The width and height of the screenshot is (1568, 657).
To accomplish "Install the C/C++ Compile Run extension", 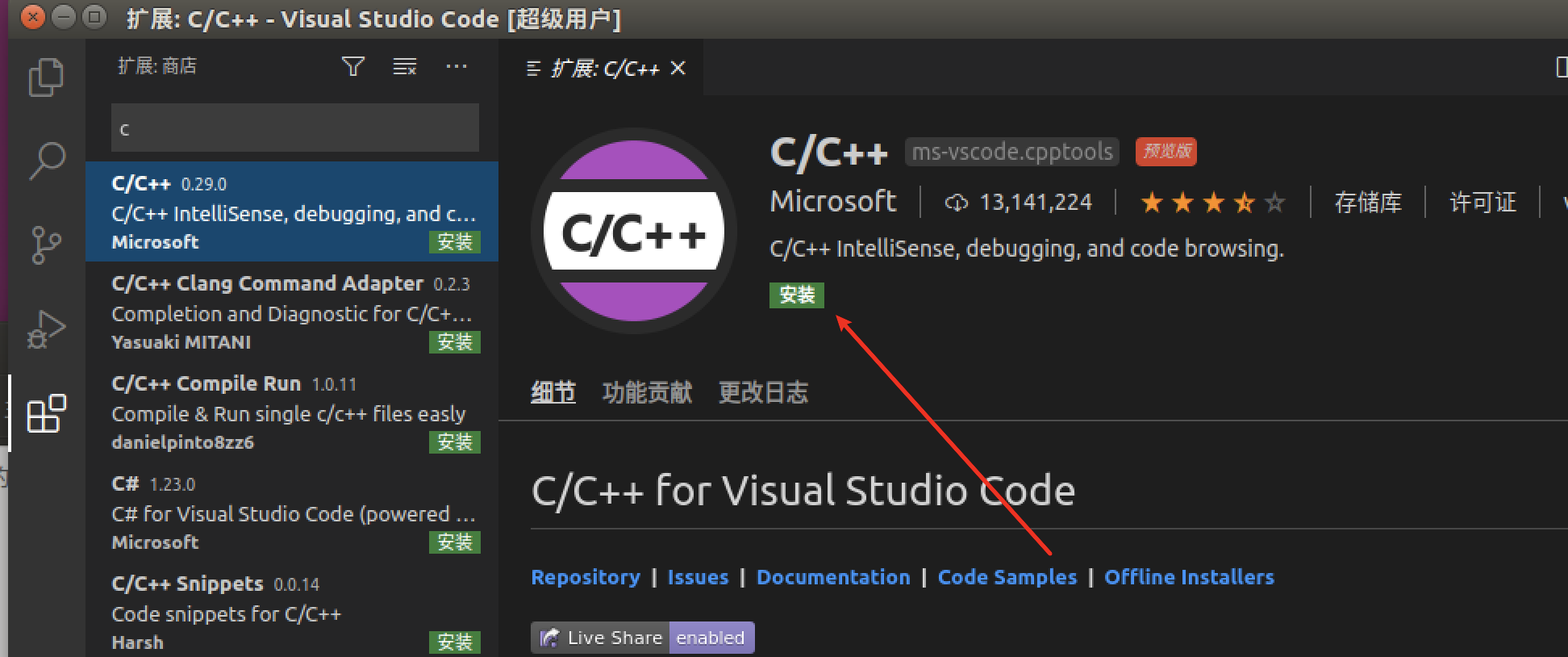I will coord(455,442).
